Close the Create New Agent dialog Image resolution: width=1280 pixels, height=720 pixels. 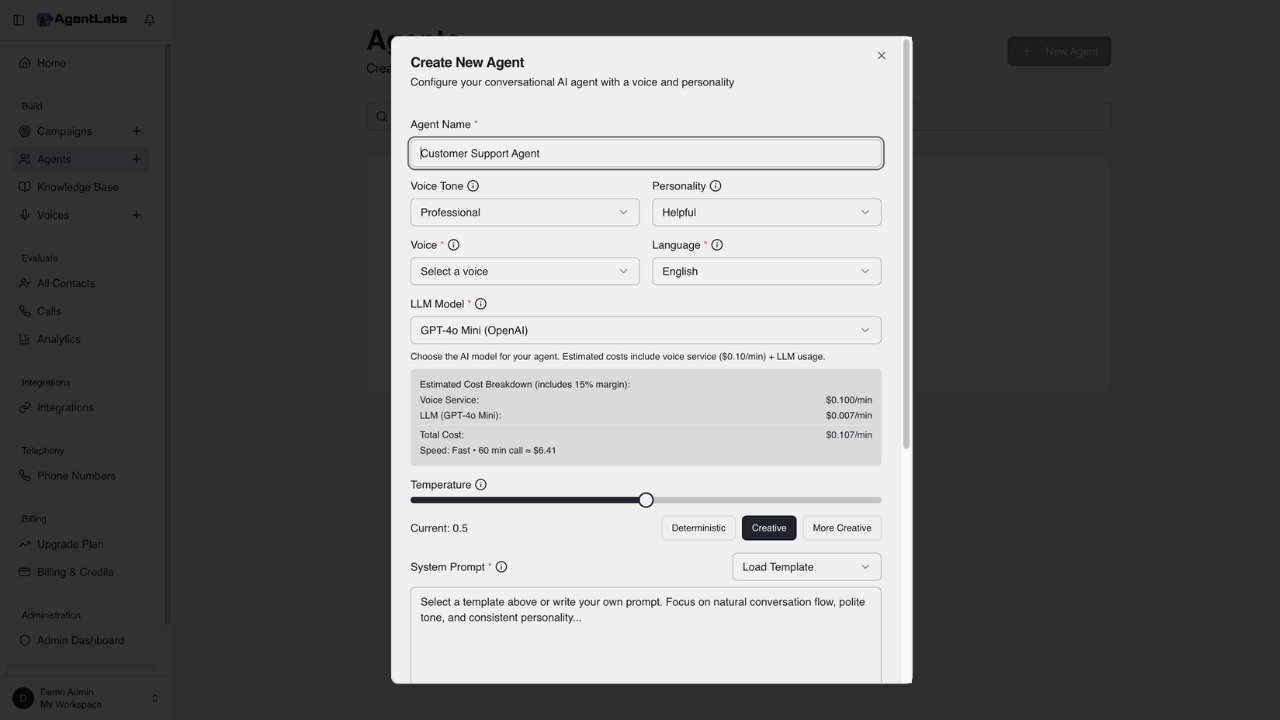(881, 56)
